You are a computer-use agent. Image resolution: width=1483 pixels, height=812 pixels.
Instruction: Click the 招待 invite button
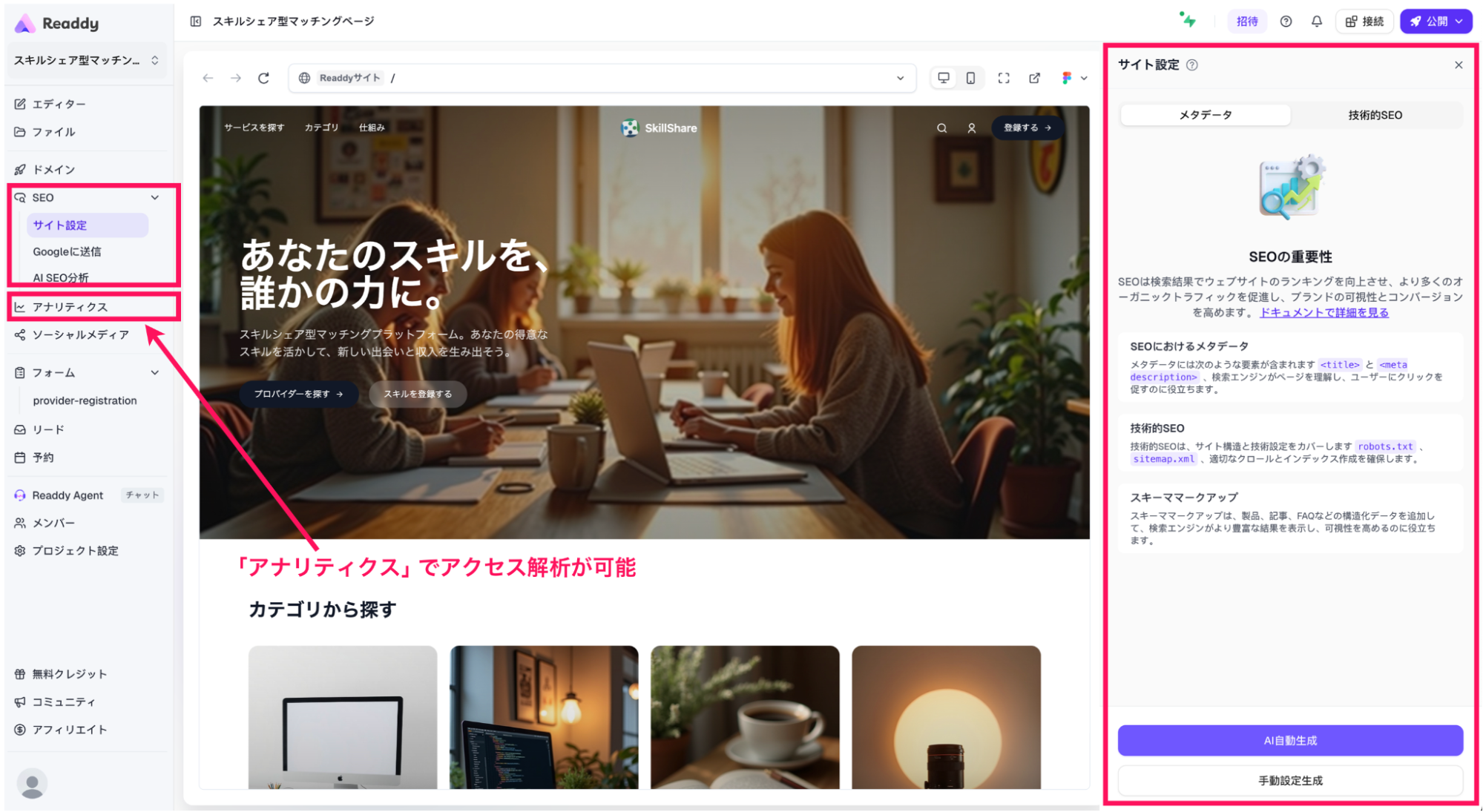[x=1247, y=22]
